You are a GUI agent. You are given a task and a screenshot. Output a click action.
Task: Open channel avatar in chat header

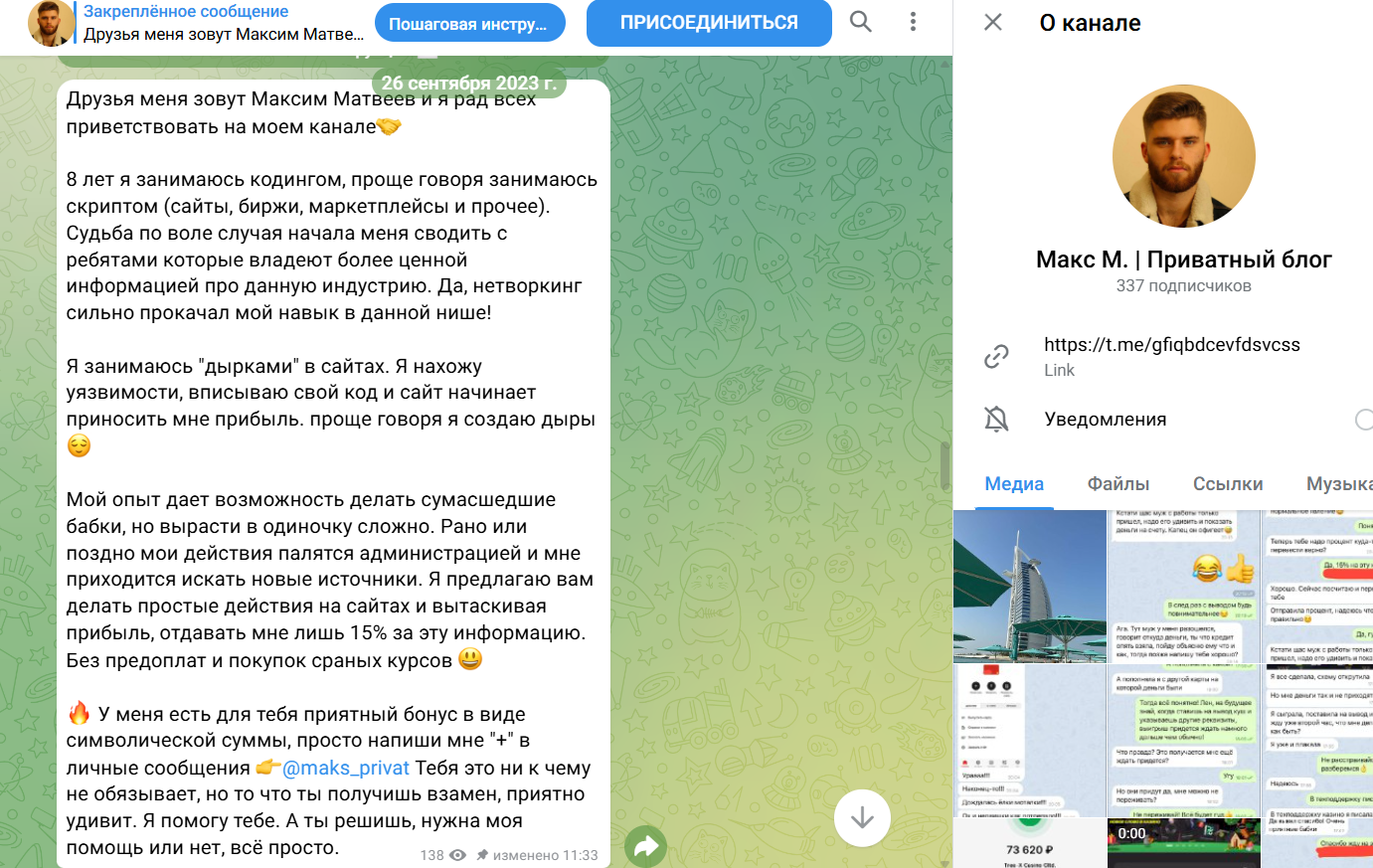point(52,23)
